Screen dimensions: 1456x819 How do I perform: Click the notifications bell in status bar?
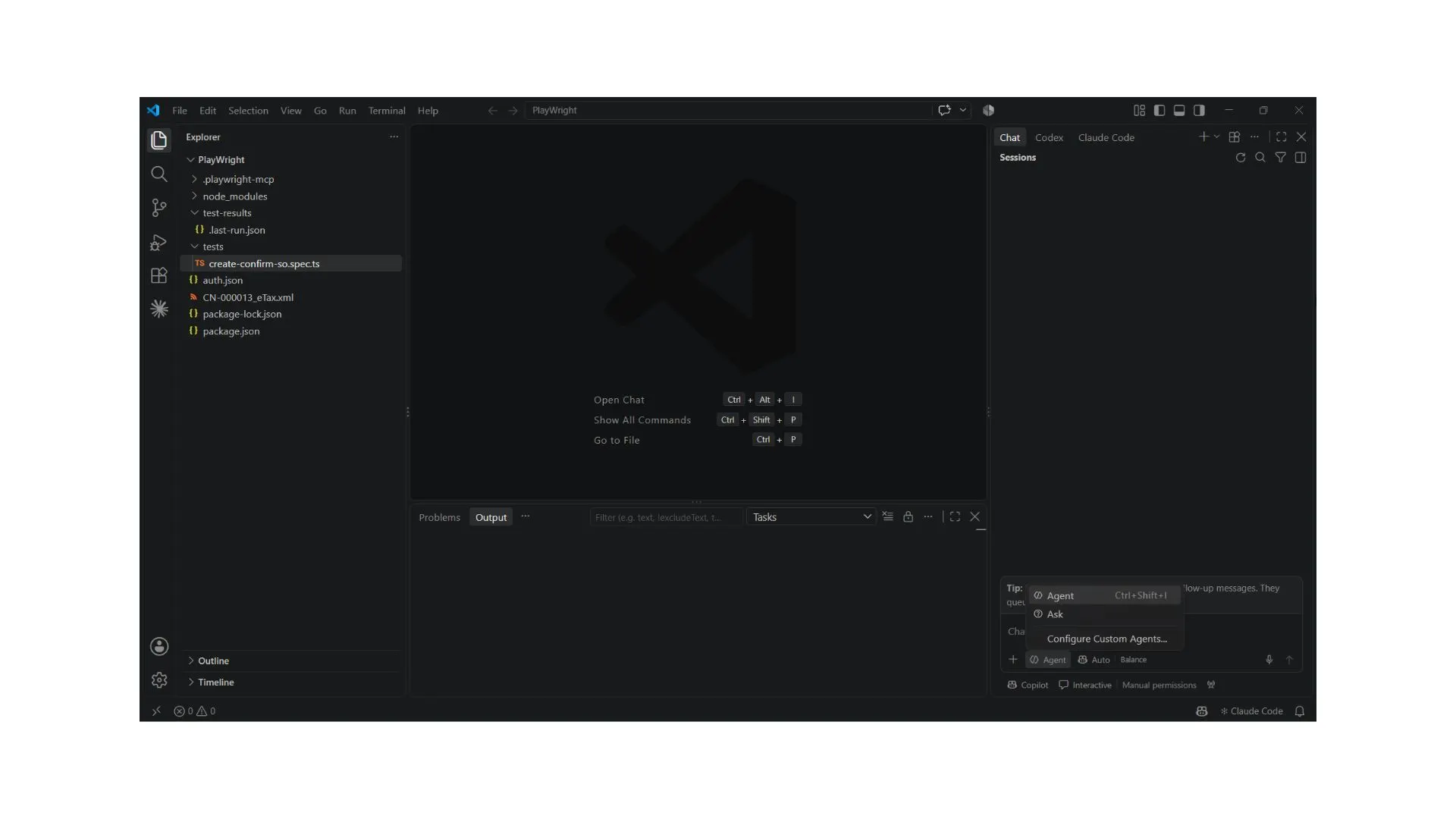click(x=1300, y=711)
